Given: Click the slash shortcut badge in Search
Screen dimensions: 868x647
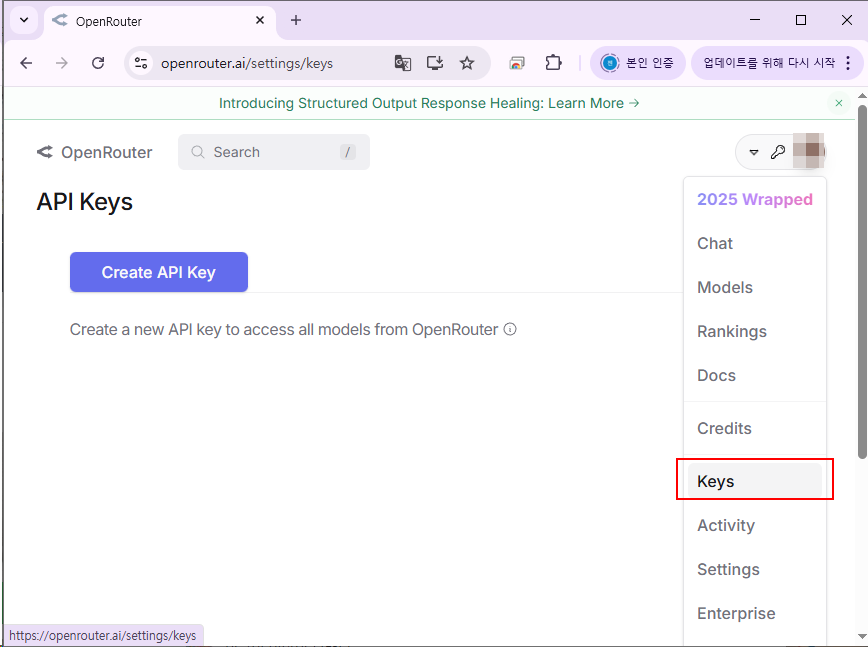Looking at the screenshot, I should [x=348, y=152].
